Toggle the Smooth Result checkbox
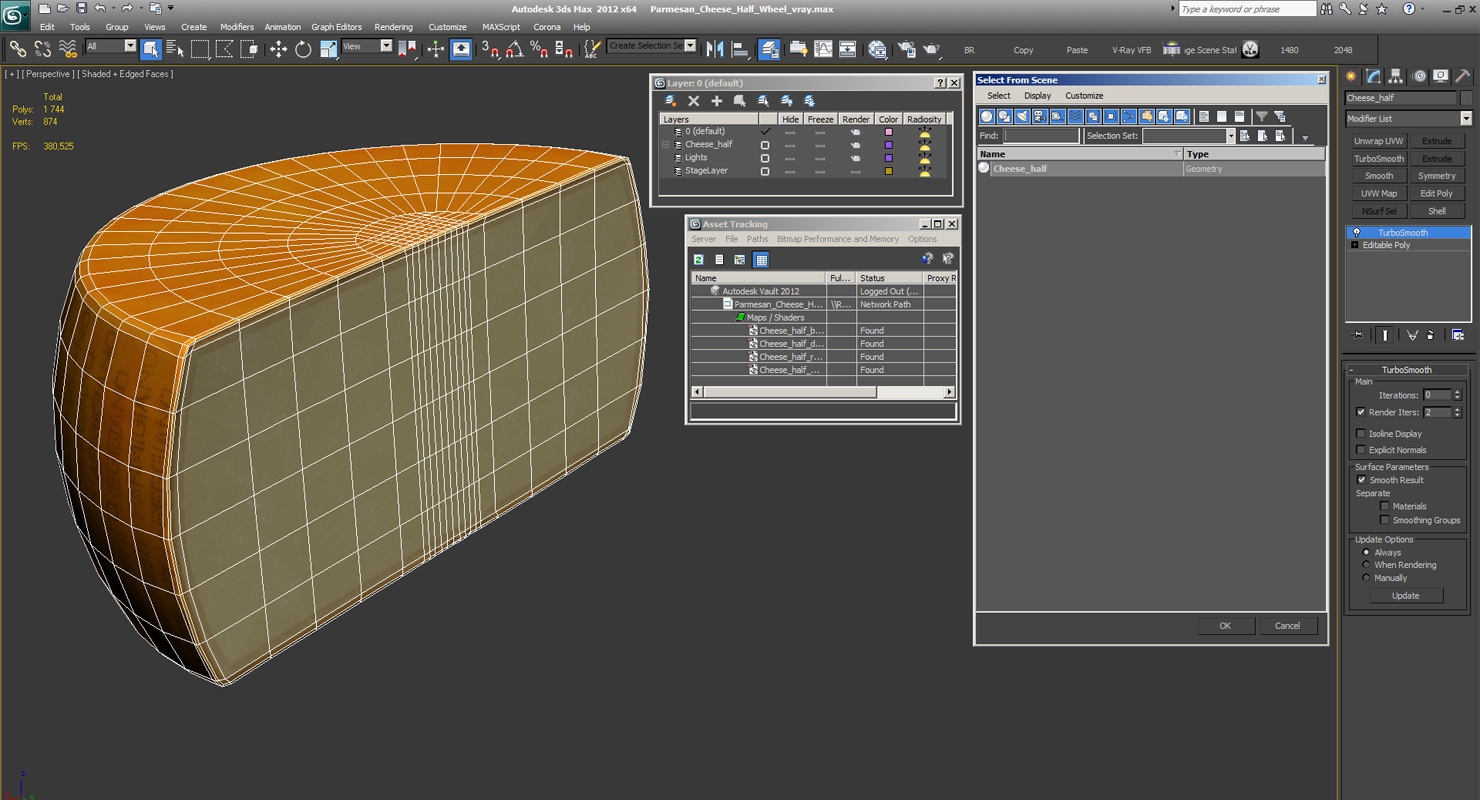 1361,480
